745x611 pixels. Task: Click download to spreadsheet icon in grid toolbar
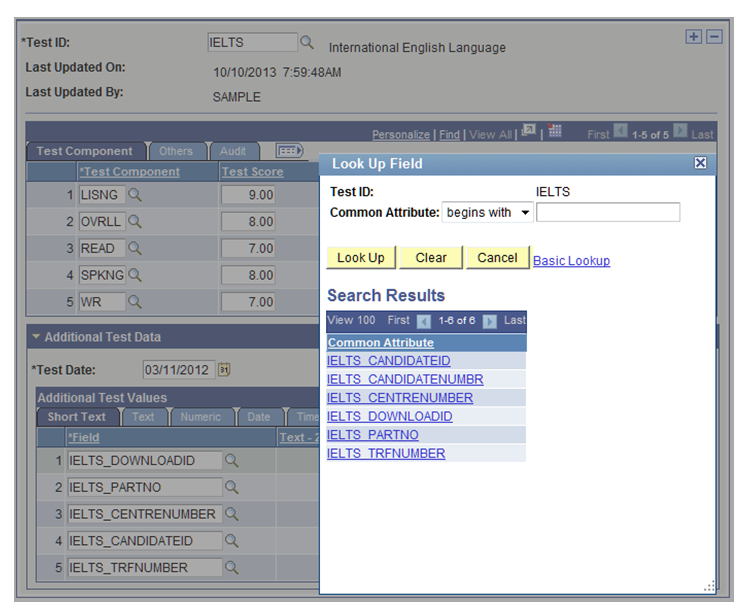pos(554,130)
